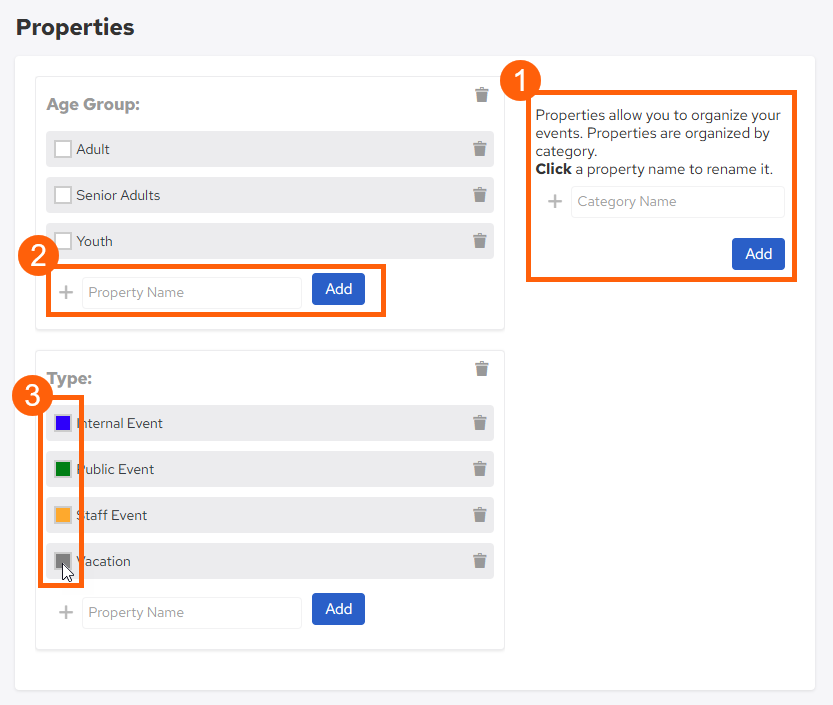Delete the Vacation property
Image resolution: width=833 pixels, height=705 pixels.
coord(480,560)
